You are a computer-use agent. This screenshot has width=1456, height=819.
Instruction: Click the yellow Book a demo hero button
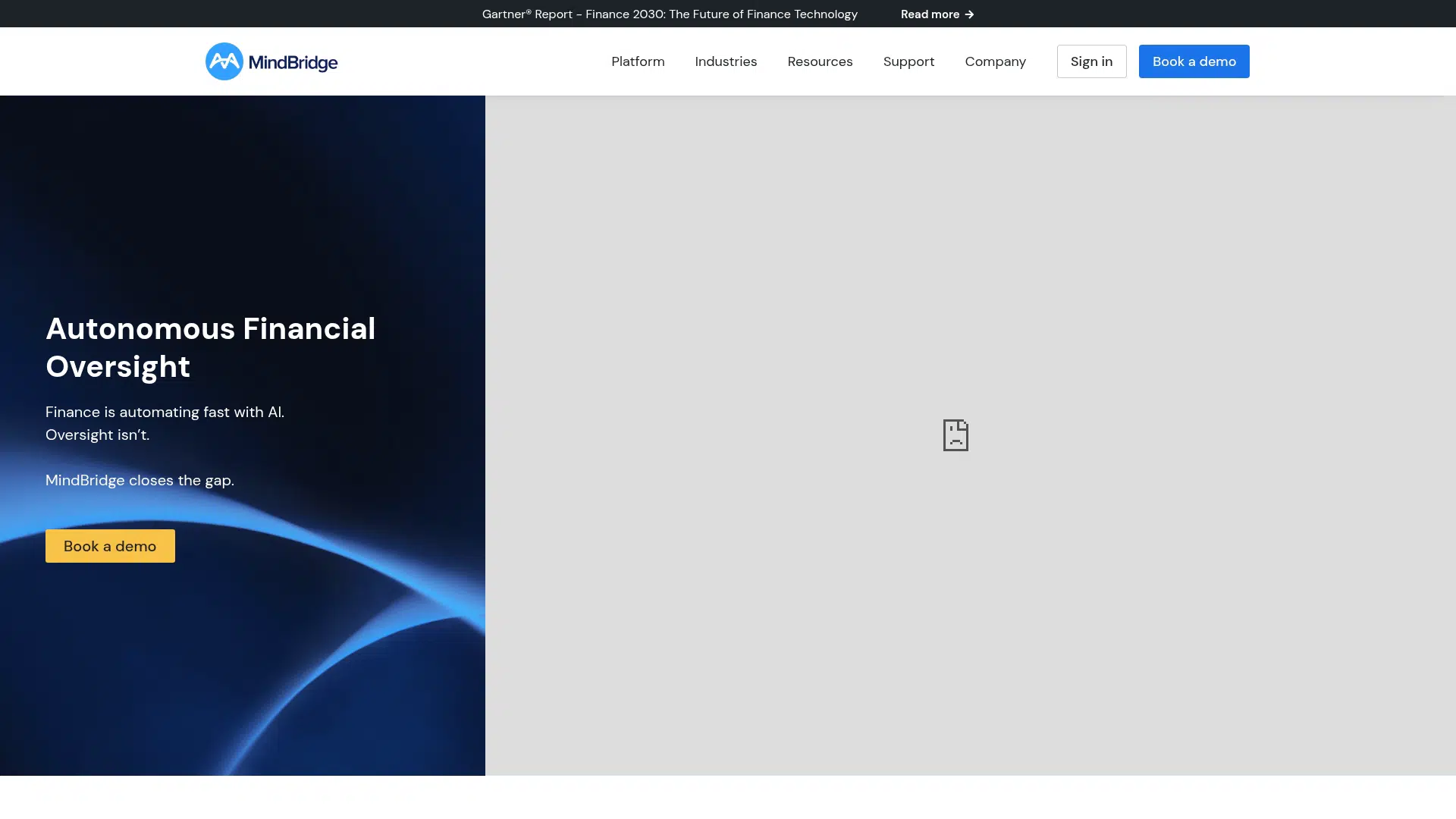coord(110,546)
